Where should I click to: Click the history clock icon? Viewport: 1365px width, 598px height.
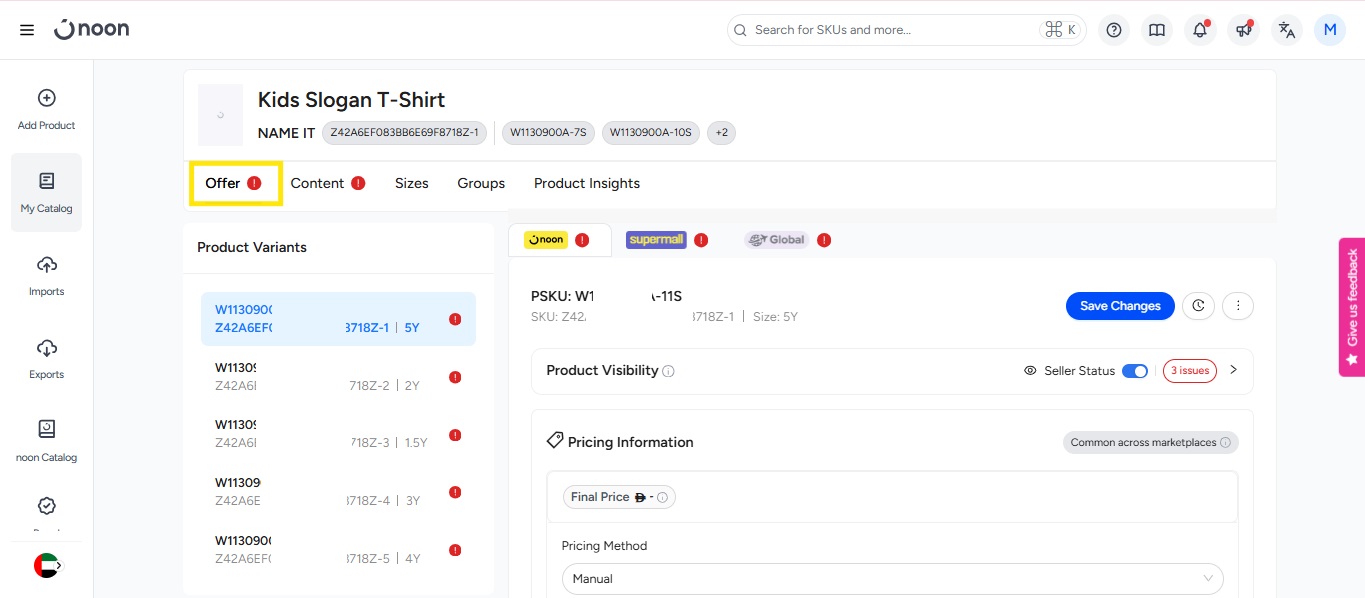[1198, 306]
